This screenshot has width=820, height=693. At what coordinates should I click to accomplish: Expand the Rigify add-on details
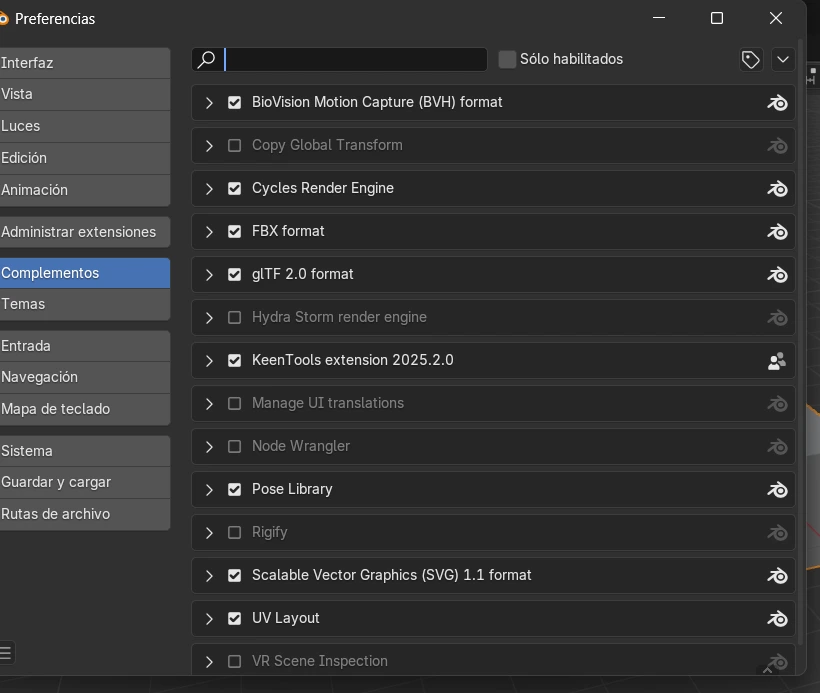209,533
